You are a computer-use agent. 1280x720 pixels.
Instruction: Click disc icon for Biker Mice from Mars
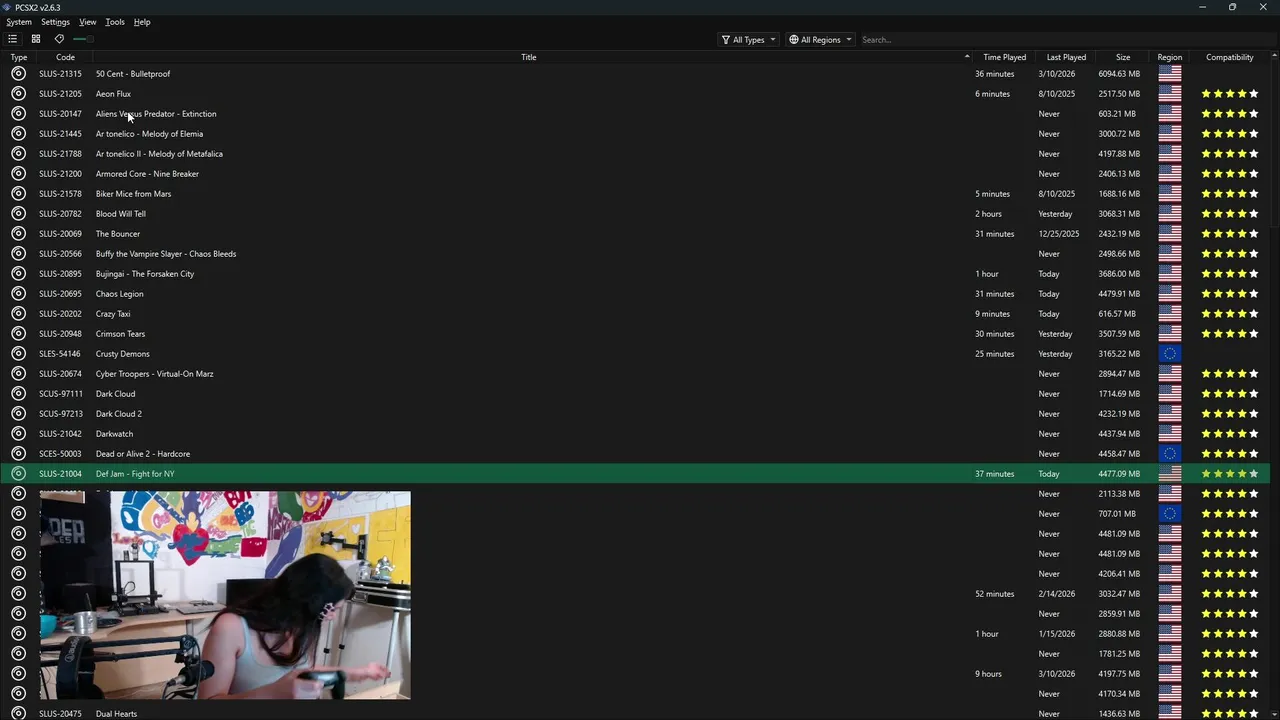point(18,194)
